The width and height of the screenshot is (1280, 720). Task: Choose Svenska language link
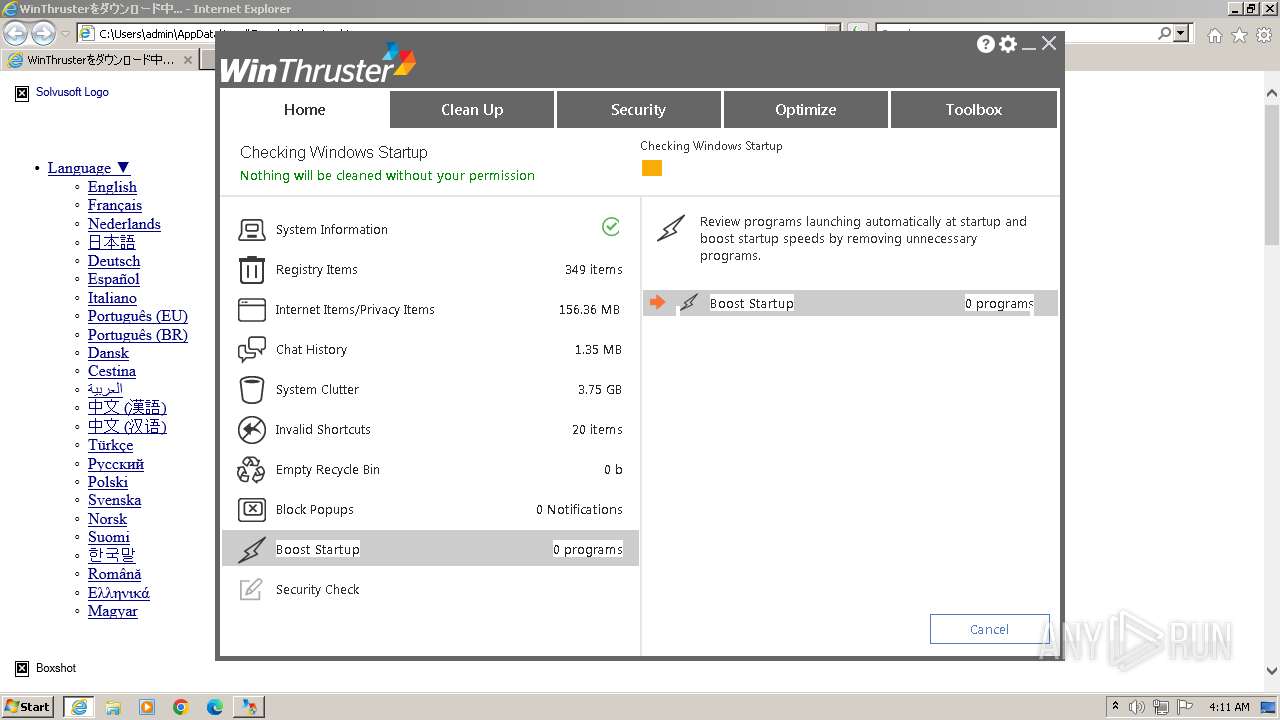coord(114,500)
